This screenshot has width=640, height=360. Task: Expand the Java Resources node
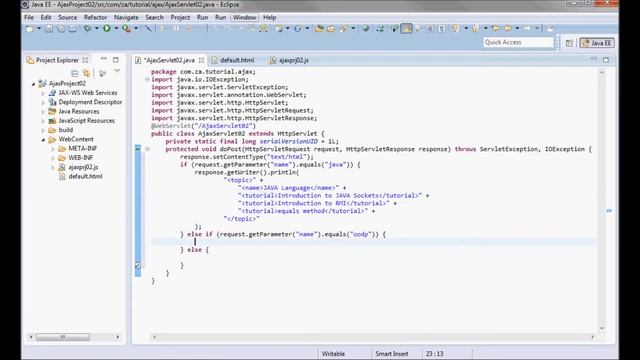[x=43, y=111]
